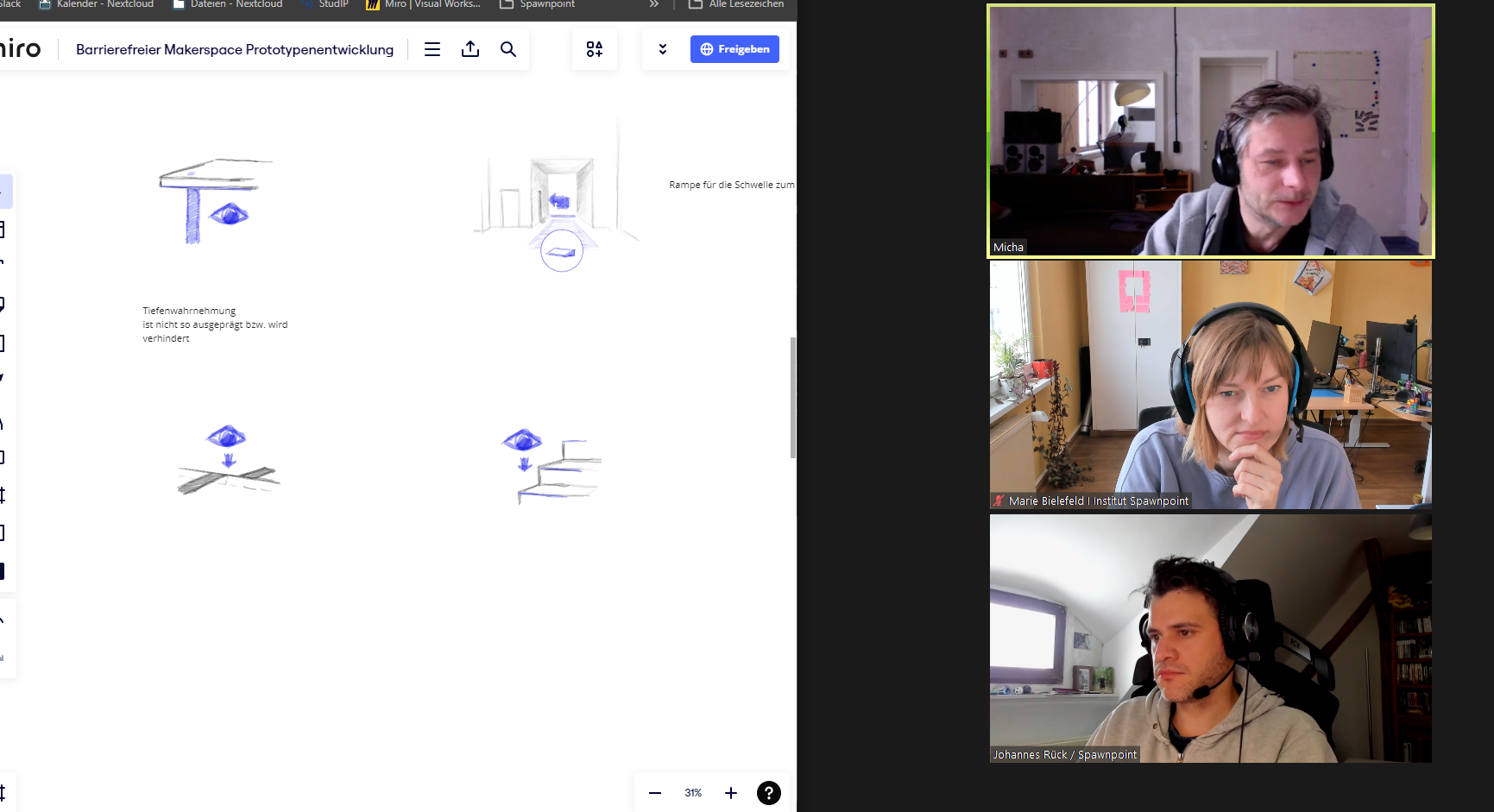
Task: Click the vertical scrollbar of the board
Action: [x=793, y=397]
